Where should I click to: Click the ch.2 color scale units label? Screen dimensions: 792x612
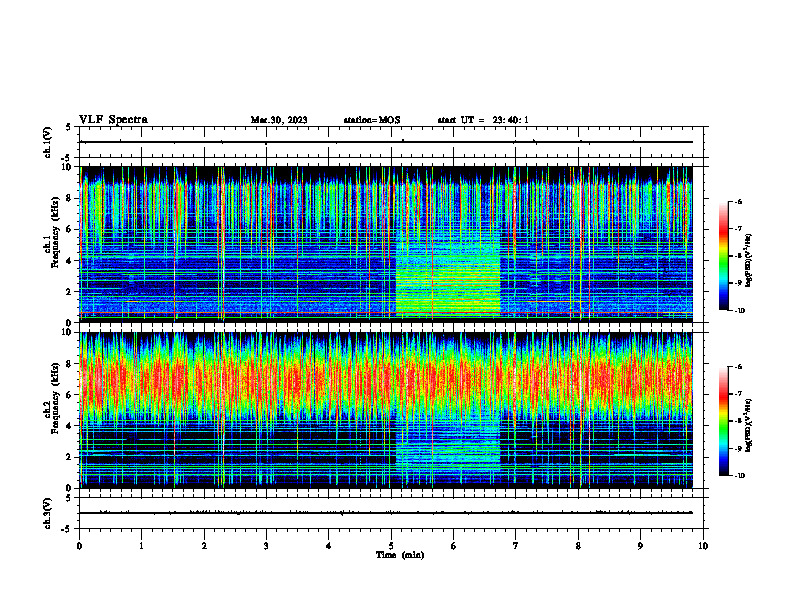[749, 426]
